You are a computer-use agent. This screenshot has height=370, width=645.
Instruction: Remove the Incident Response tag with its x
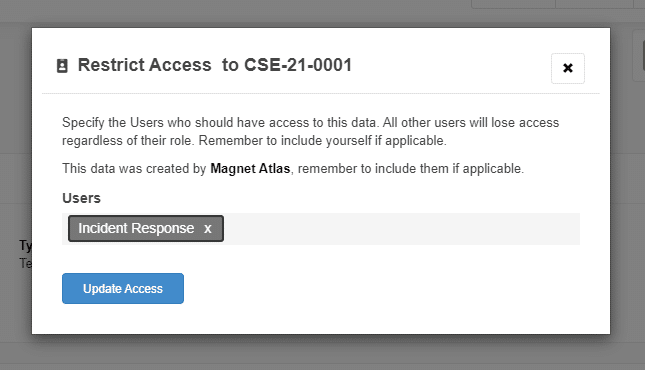click(208, 228)
